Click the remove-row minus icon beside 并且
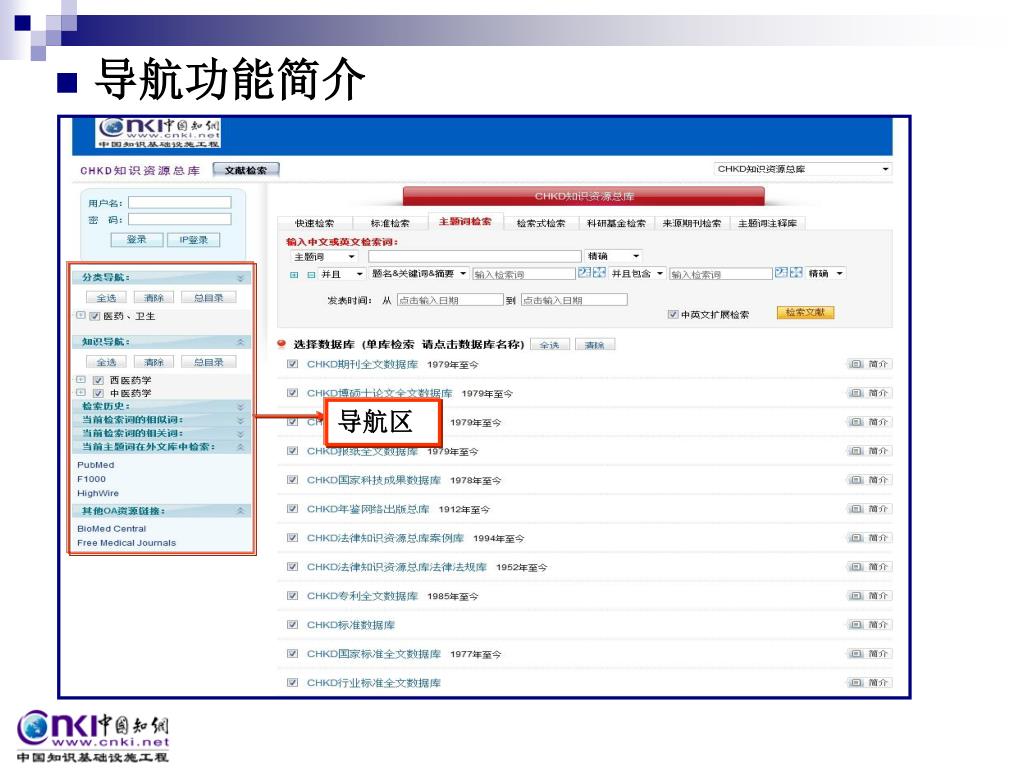This screenshot has height=768, width=1024. pos(311,275)
